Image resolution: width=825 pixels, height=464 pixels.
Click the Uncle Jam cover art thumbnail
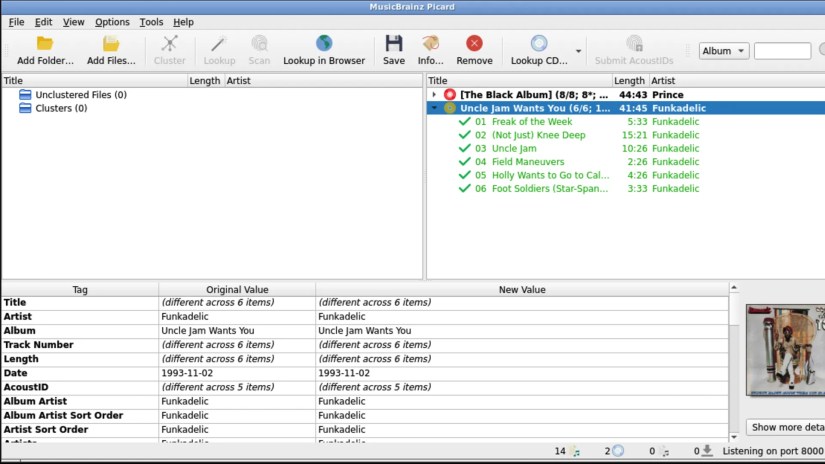[x=786, y=350]
